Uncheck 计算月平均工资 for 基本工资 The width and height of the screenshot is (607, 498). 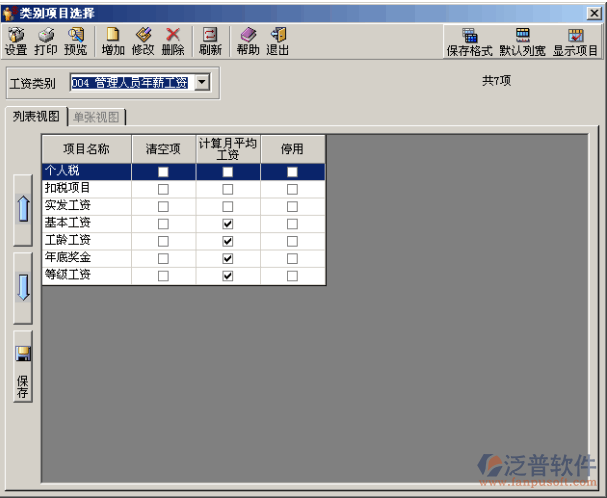[228, 224]
